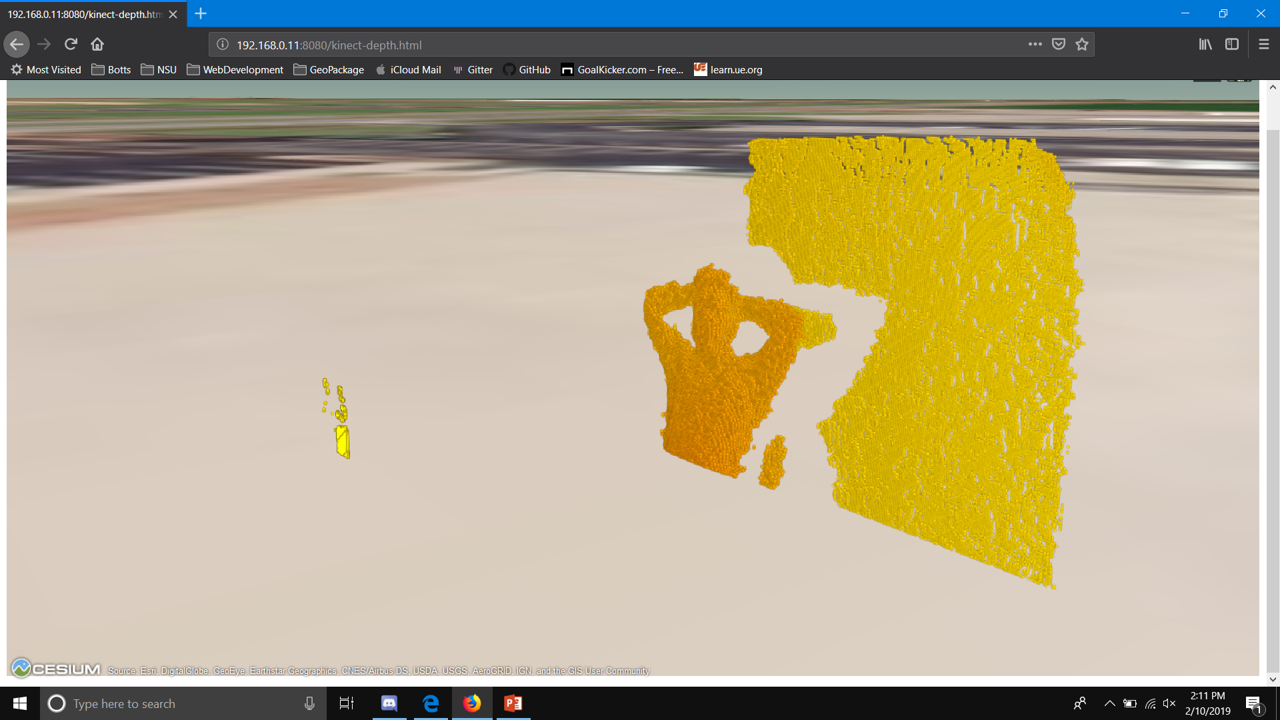Bookmark this page with star icon
The height and width of the screenshot is (720, 1280).
(x=1082, y=44)
